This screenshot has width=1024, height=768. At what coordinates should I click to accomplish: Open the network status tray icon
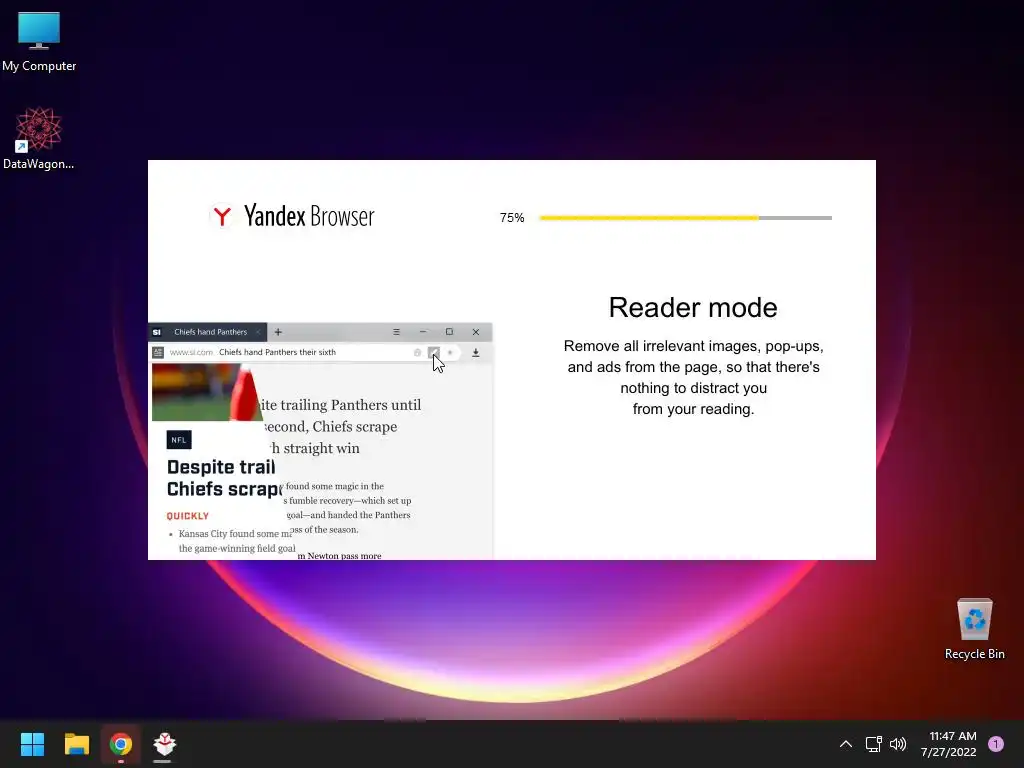(x=873, y=744)
